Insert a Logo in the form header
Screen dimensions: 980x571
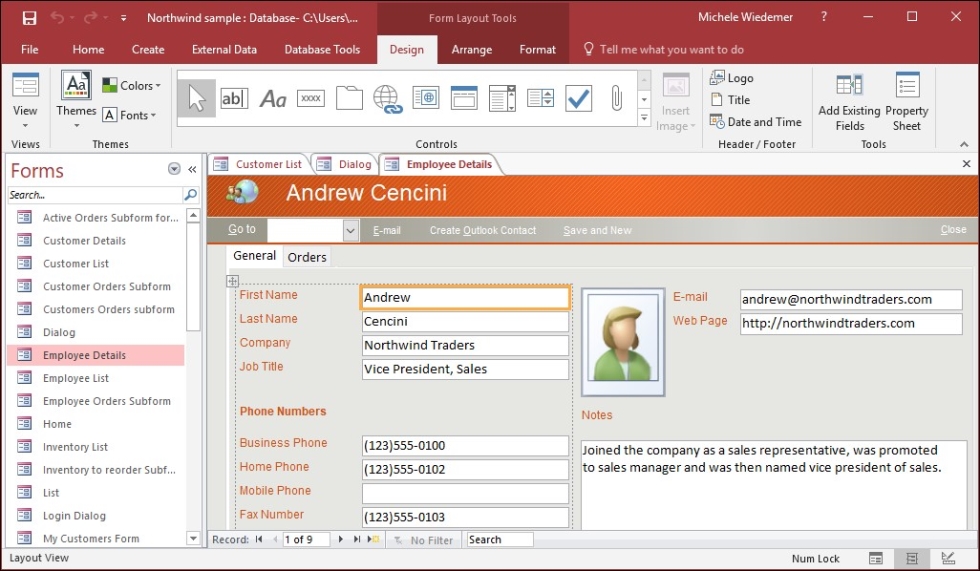click(x=732, y=78)
